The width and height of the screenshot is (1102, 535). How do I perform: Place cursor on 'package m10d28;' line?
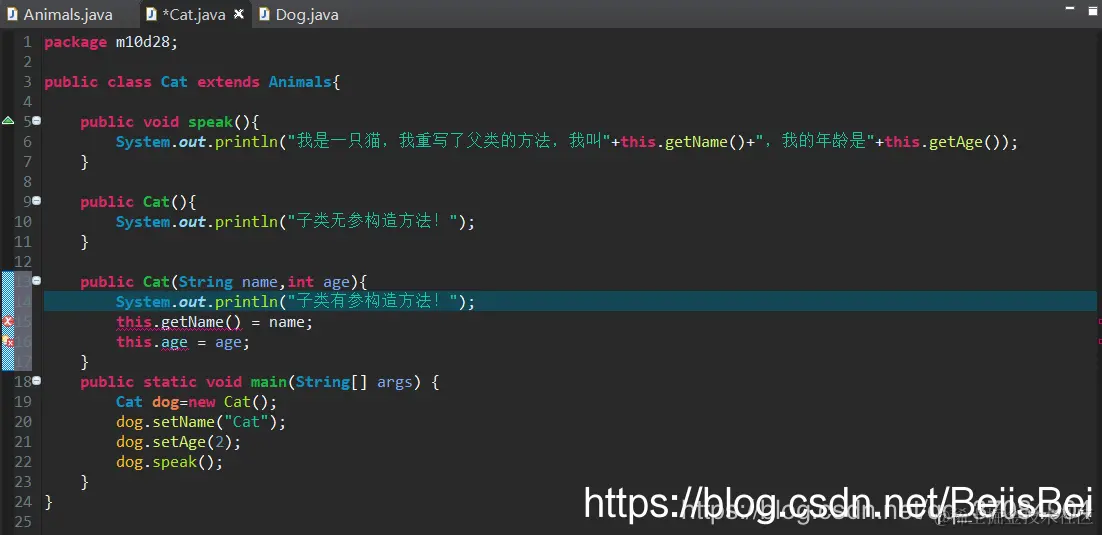coord(111,42)
